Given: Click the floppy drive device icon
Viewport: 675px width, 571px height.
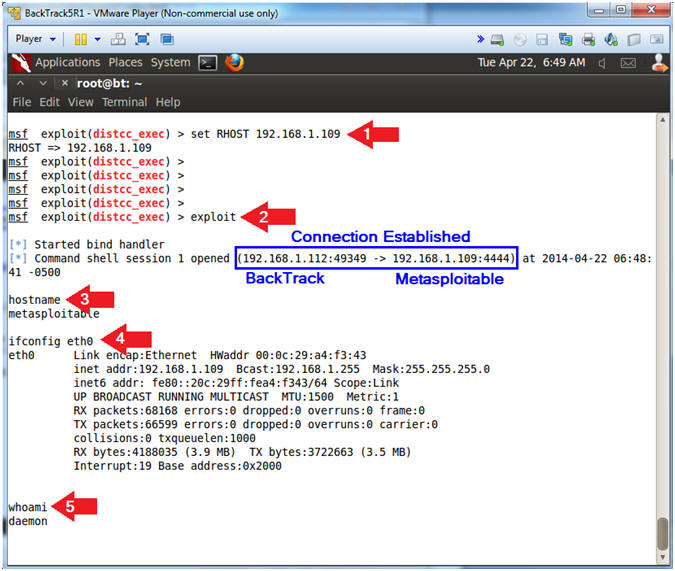Looking at the screenshot, I should pyautogui.click(x=542, y=40).
